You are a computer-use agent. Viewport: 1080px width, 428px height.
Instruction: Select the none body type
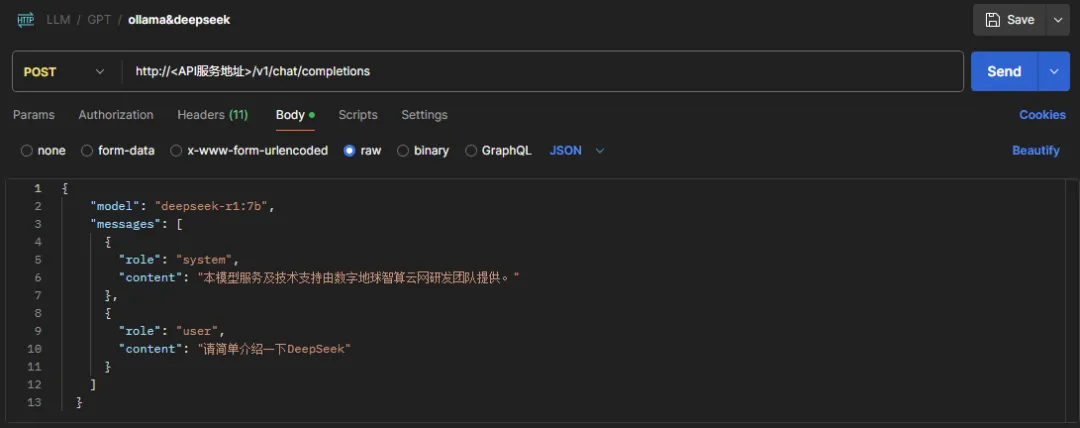click(27, 151)
